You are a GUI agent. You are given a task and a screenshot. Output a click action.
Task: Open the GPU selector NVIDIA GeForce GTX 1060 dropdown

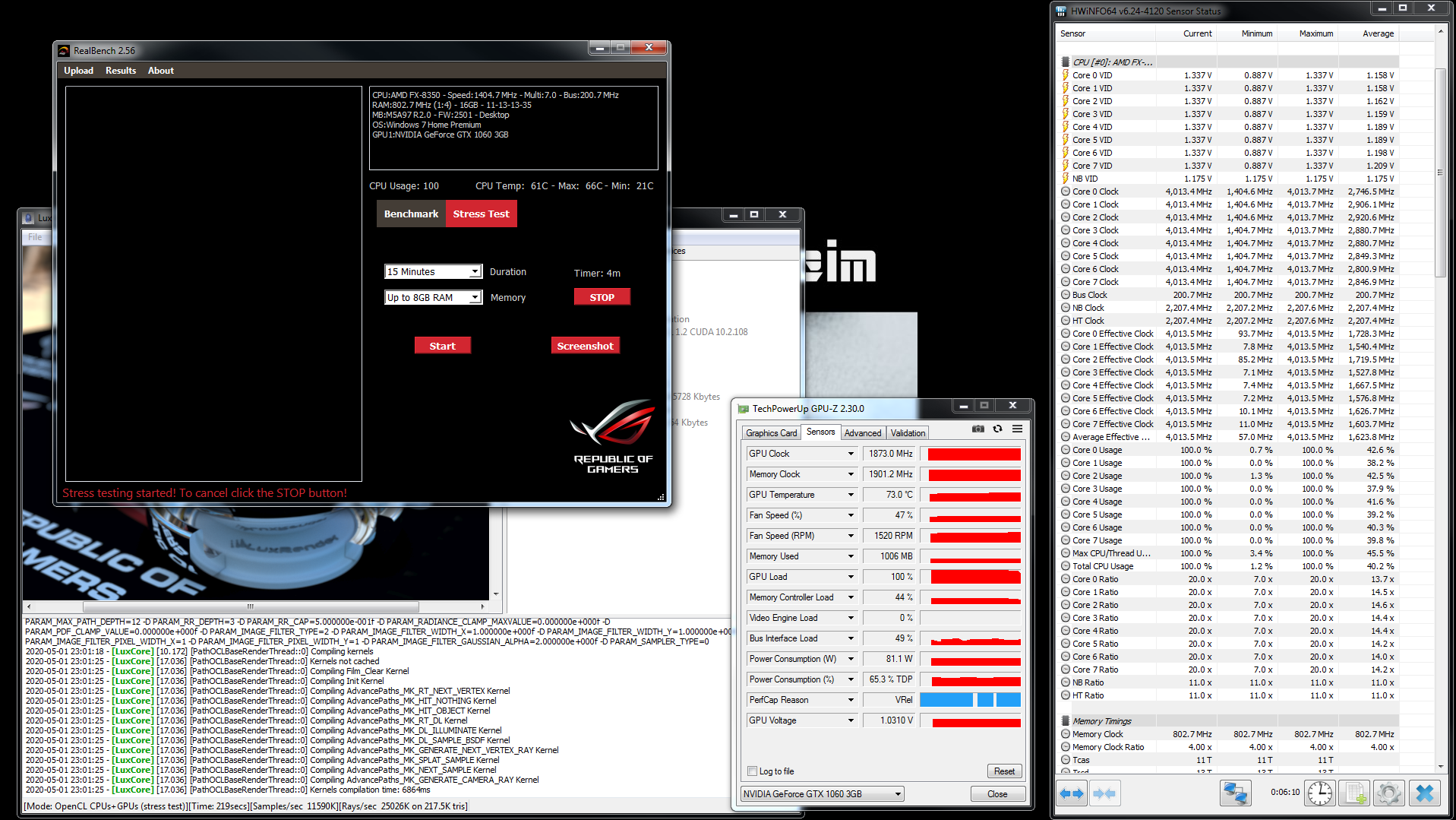(823, 794)
